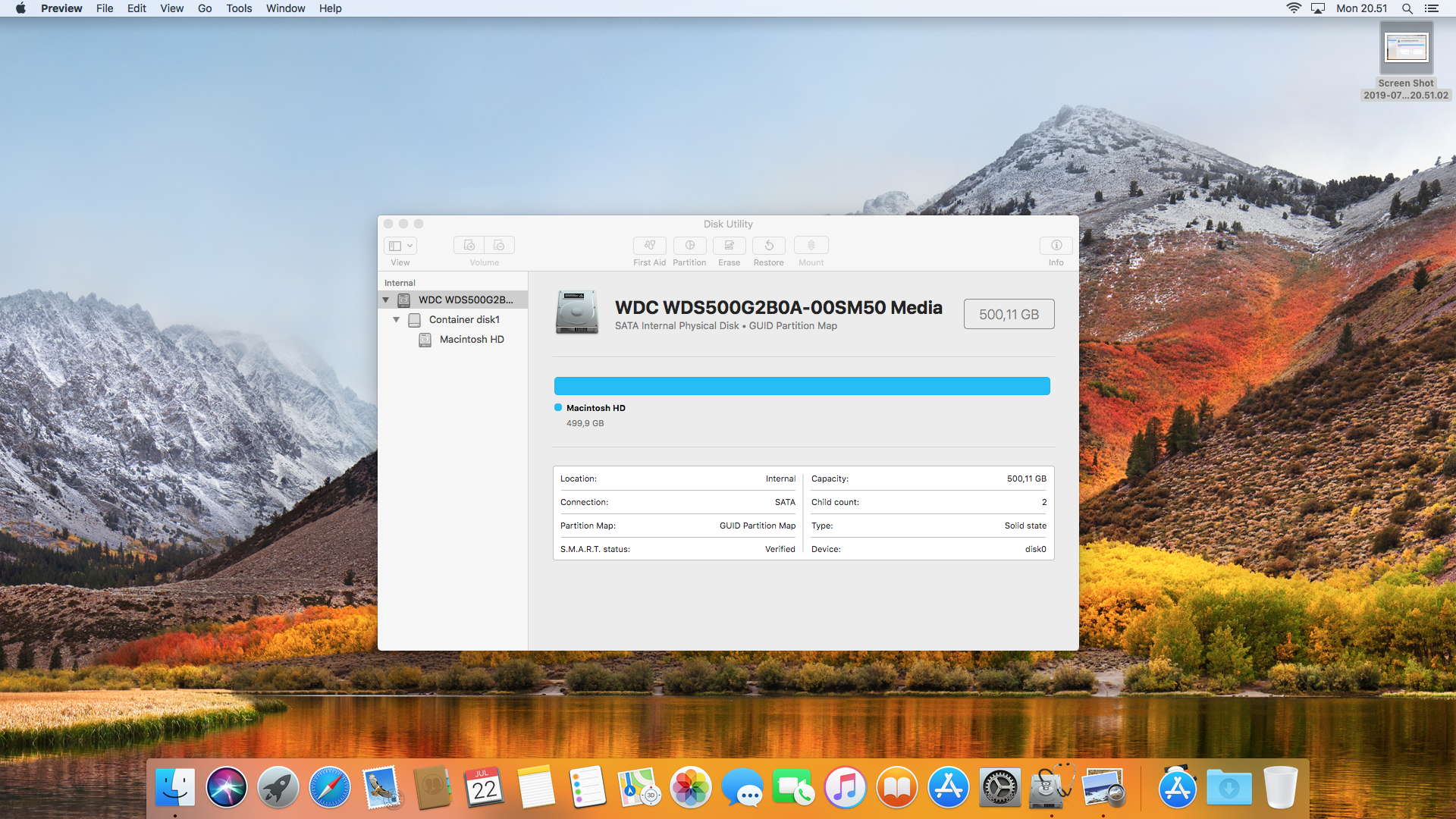Click the remove volume icon

499,245
